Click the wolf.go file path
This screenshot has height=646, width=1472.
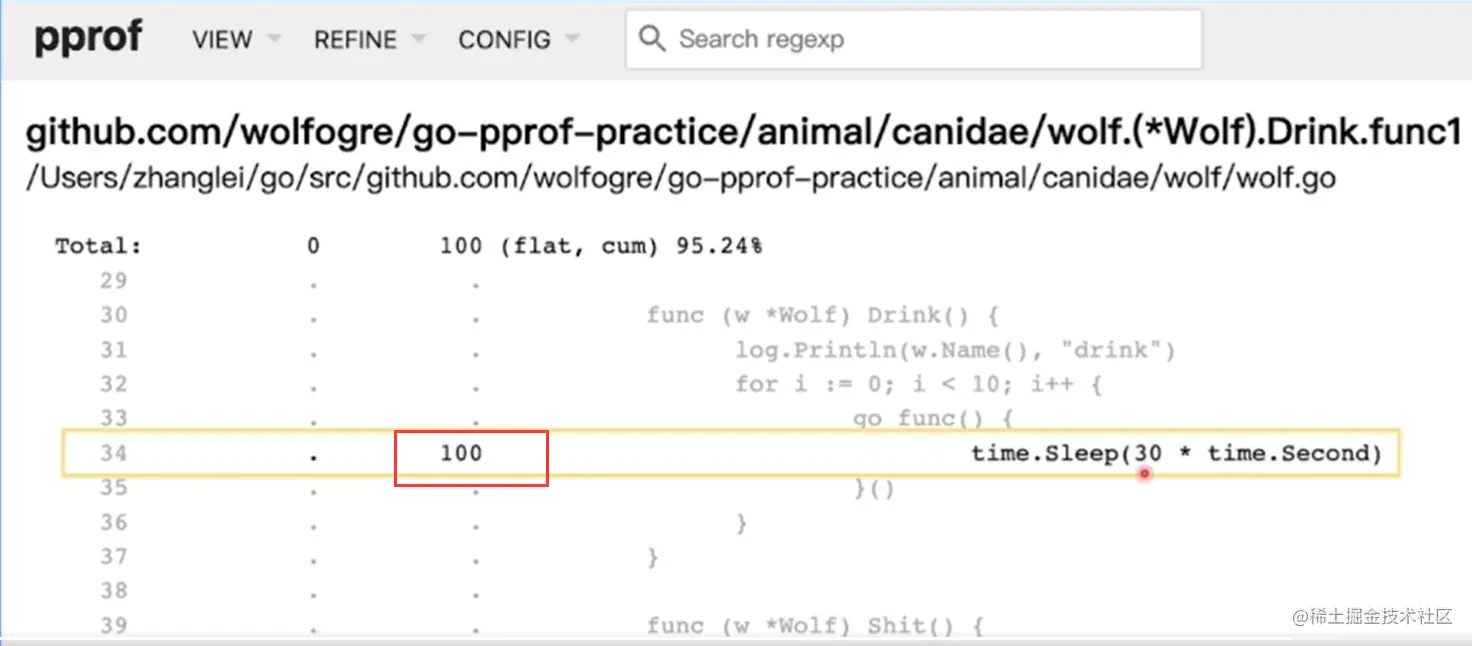click(x=681, y=179)
